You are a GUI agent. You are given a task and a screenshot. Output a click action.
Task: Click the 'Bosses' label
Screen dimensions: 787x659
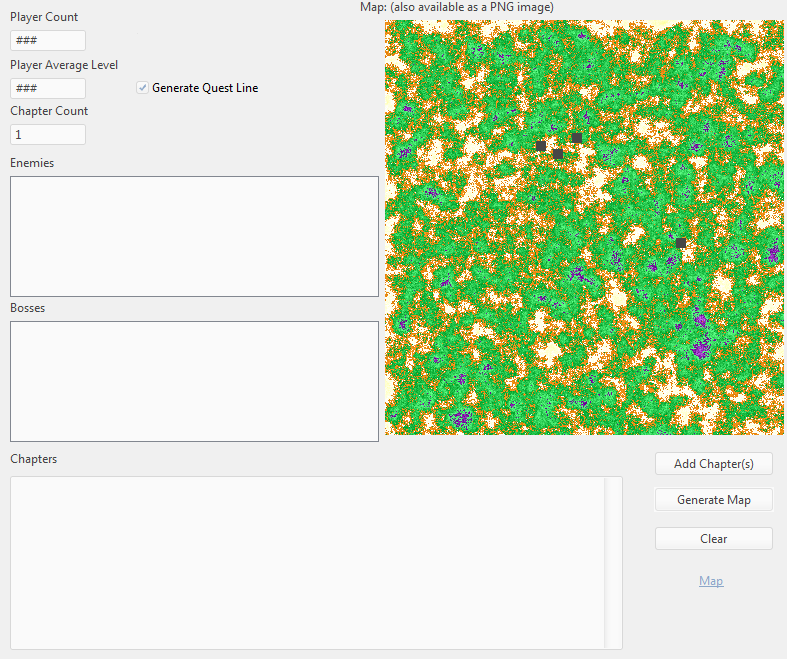pyautogui.click(x=28, y=308)
